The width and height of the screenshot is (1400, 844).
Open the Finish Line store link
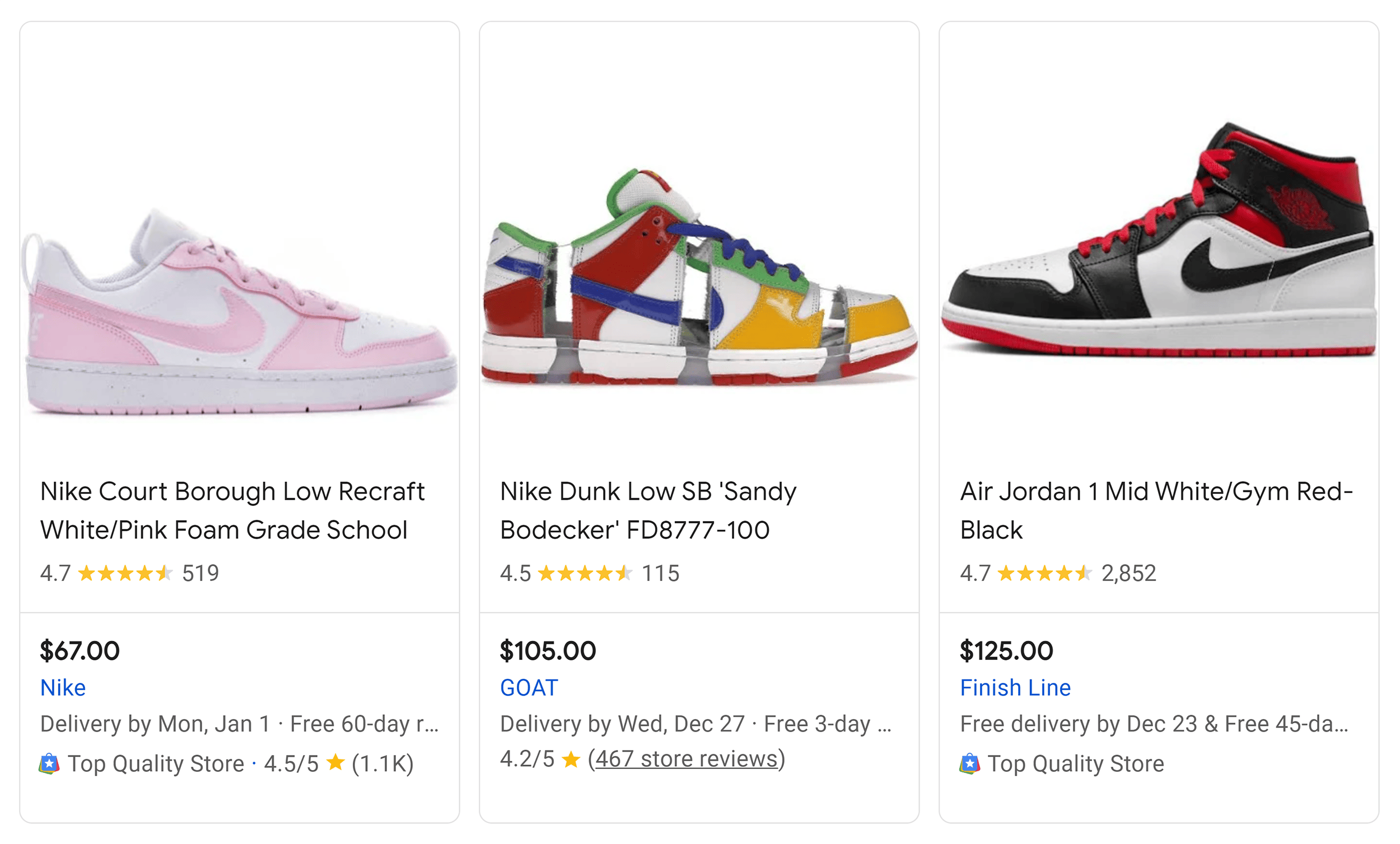click(x=1015, y=688)
